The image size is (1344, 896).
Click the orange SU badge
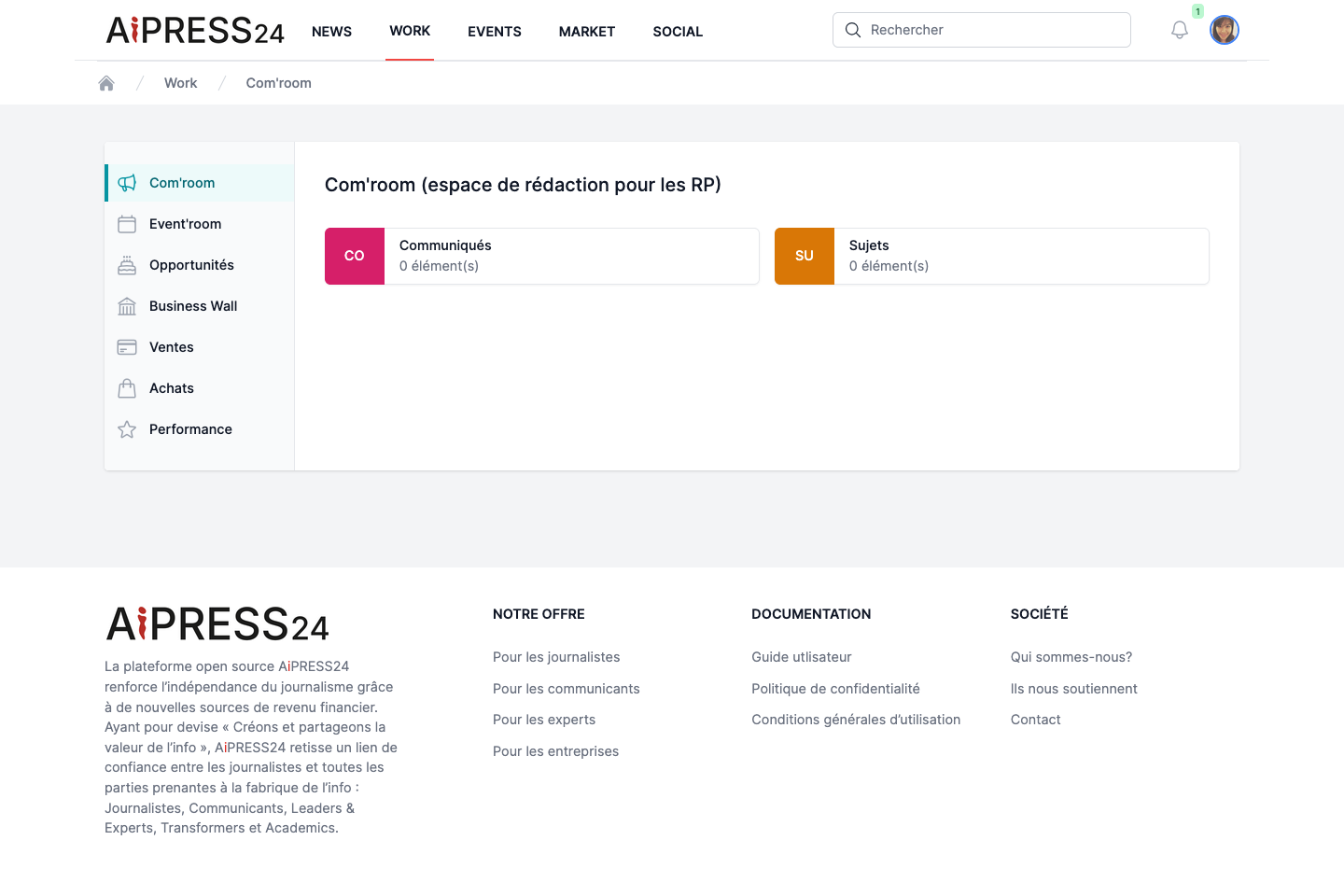pos(805,256)
